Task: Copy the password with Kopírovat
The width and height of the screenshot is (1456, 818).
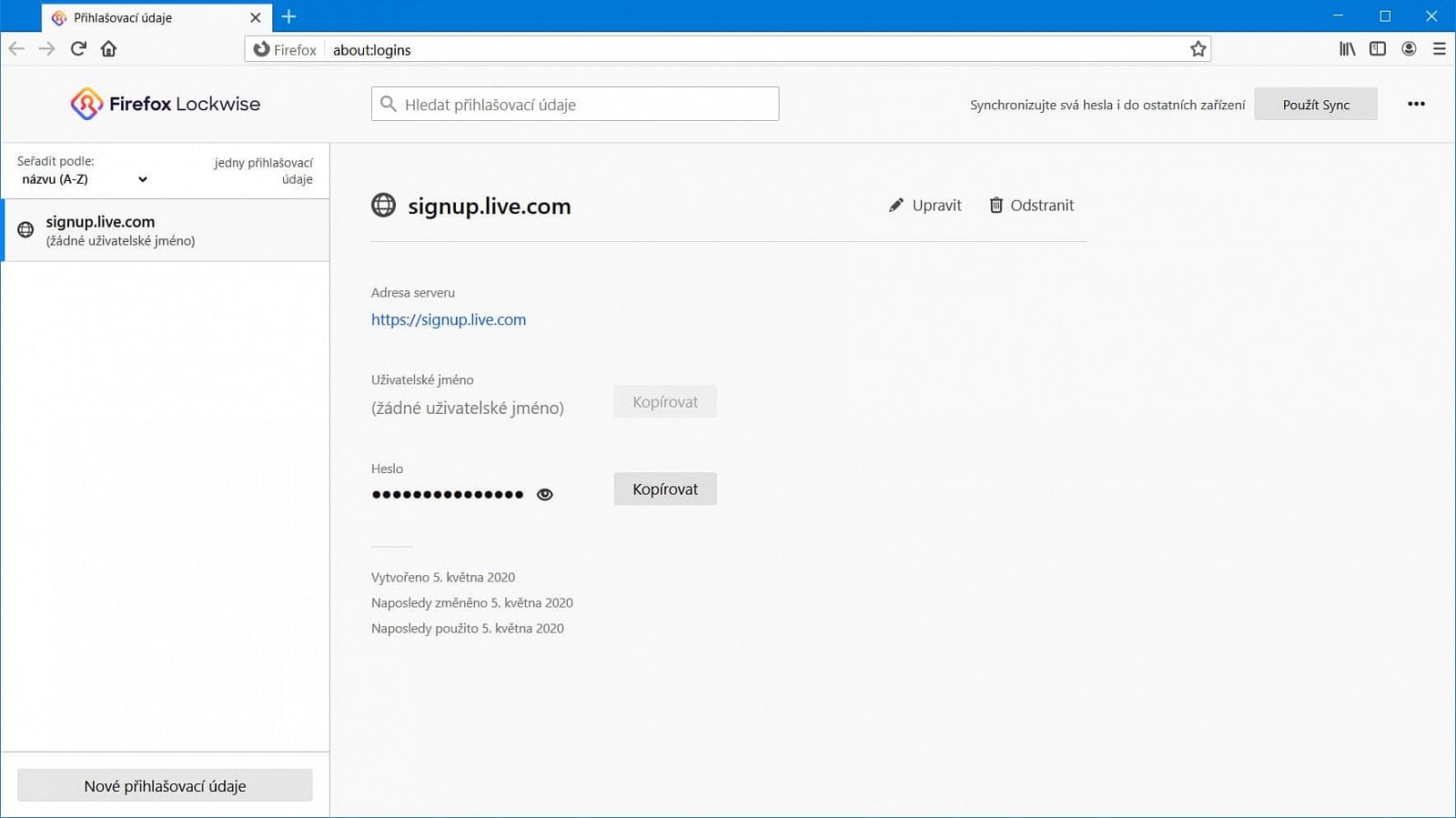Action: pos(665,489)
